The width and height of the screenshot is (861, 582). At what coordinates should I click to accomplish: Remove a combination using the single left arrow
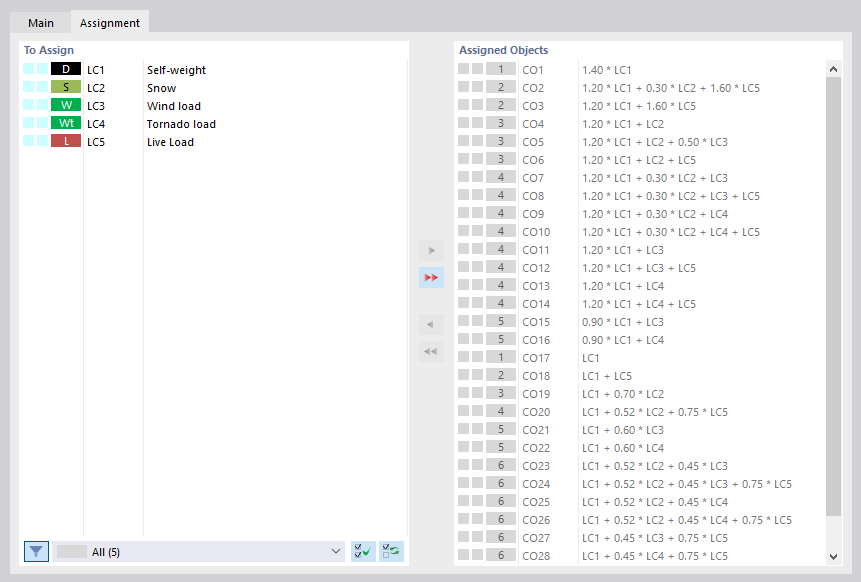[430, 324]
